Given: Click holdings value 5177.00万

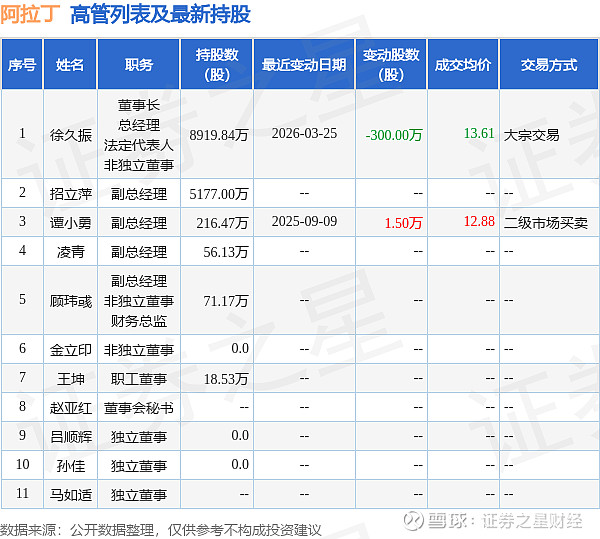Looking at the screenshot, I should 219,194.
